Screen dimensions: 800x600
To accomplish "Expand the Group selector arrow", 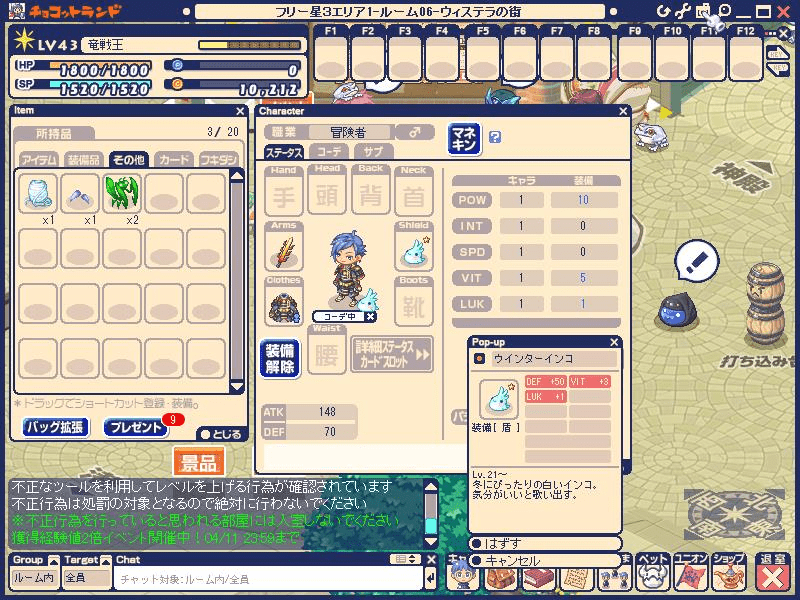I will coord(54,560).
